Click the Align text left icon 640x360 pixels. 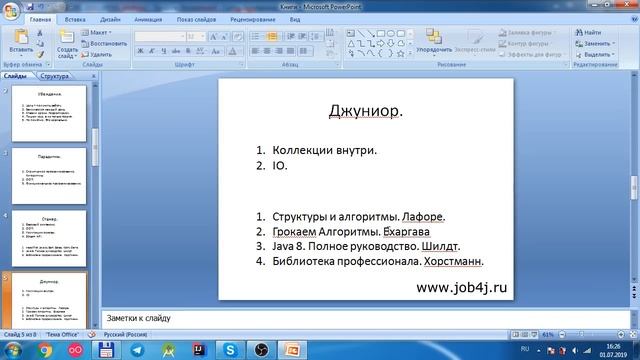pos(255,51)
